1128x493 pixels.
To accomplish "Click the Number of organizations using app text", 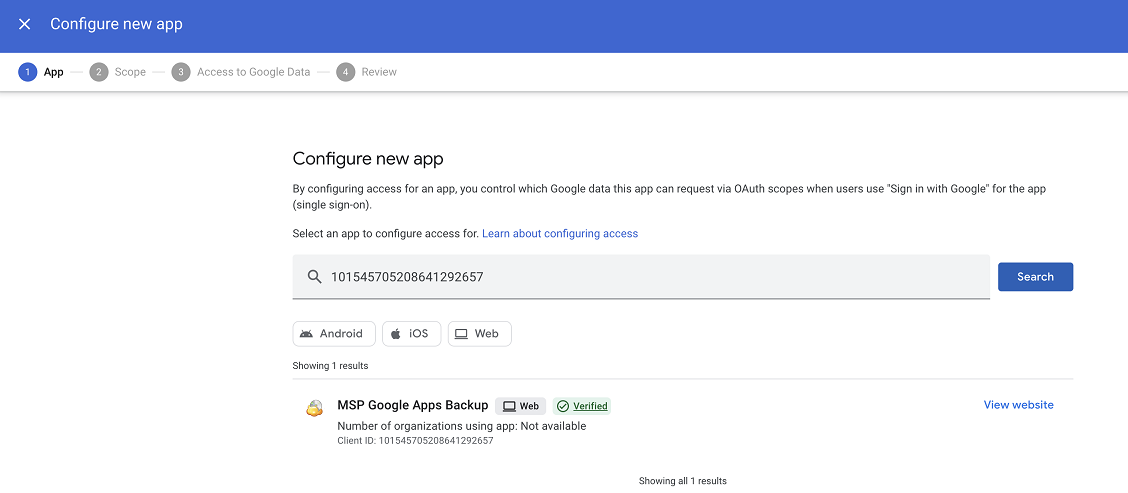I will (x=462, y=426).
